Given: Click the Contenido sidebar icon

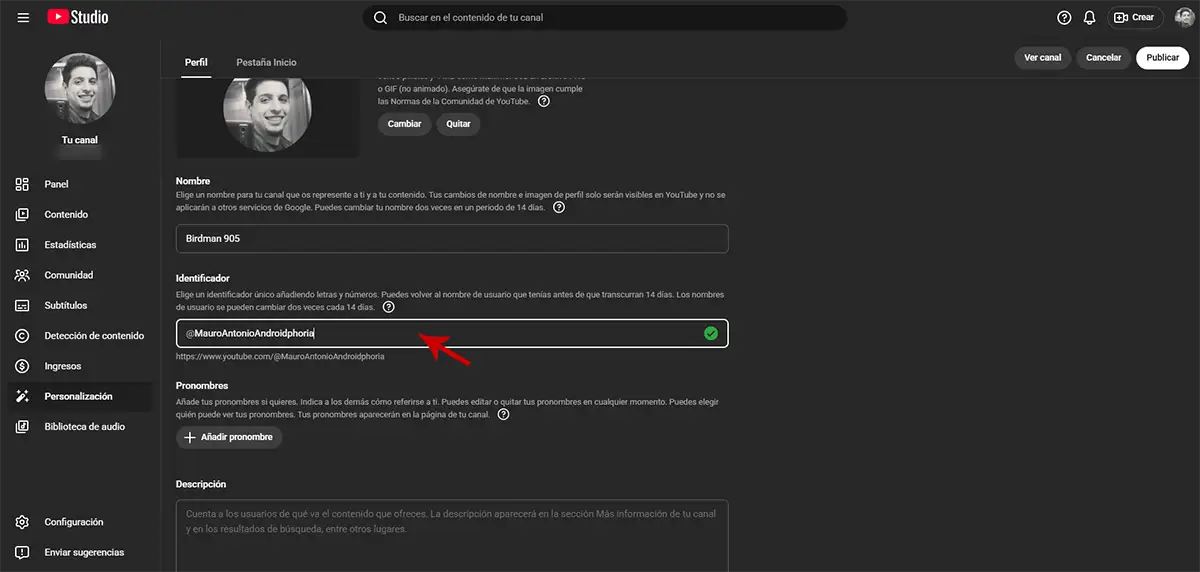Looking at the screenshot, I should 22,214.
